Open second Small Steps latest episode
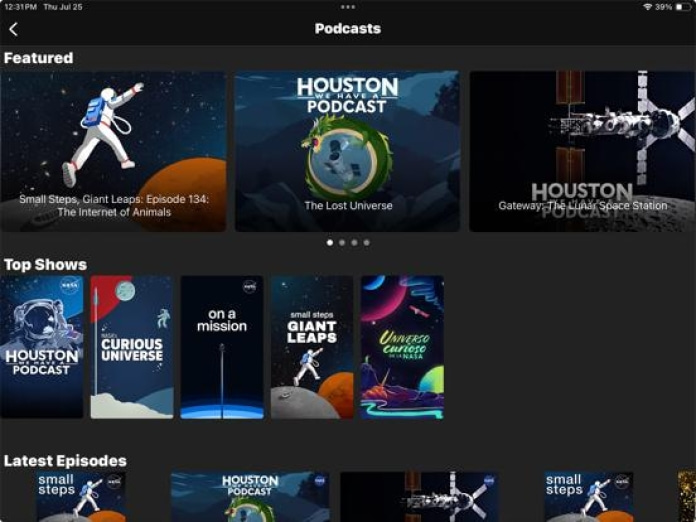Image resolution: width=696 pixels, height=522 pixels. click(589, 497)
